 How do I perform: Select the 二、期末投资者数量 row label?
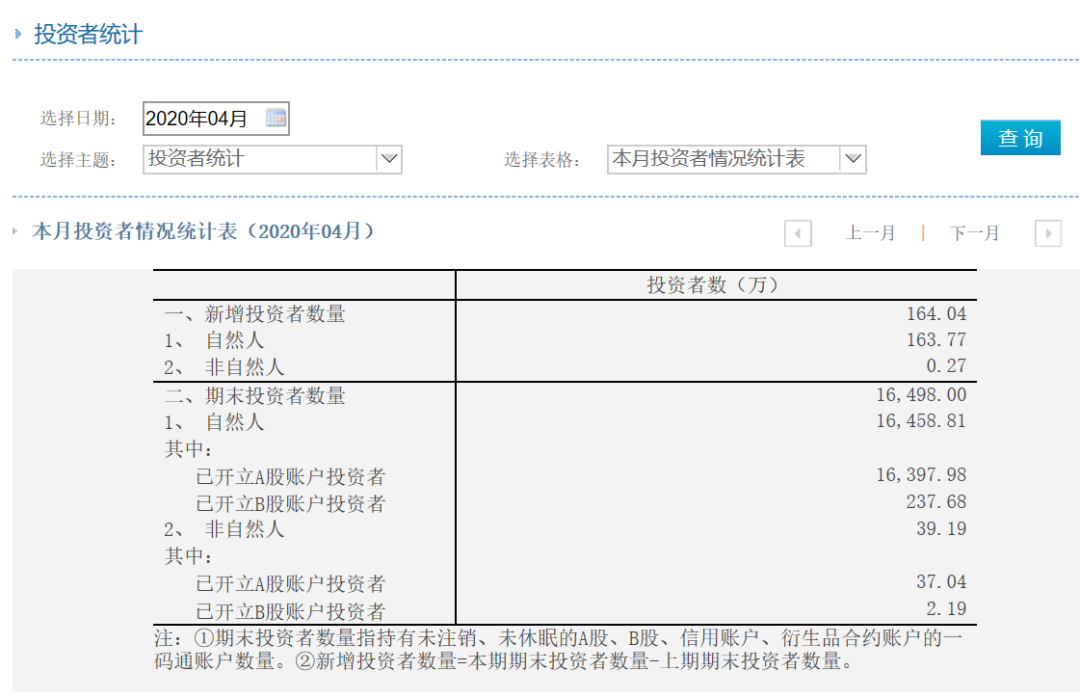point(255,396)
